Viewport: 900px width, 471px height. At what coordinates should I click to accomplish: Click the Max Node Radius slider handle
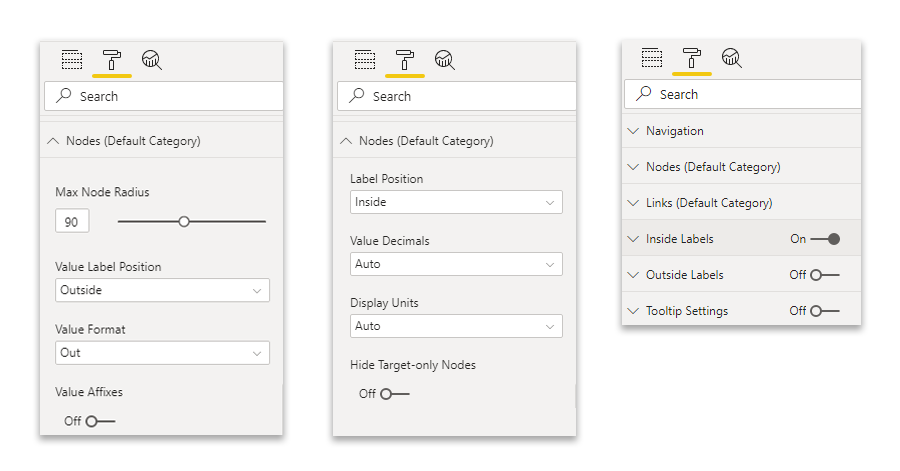[x=184, y=221]
